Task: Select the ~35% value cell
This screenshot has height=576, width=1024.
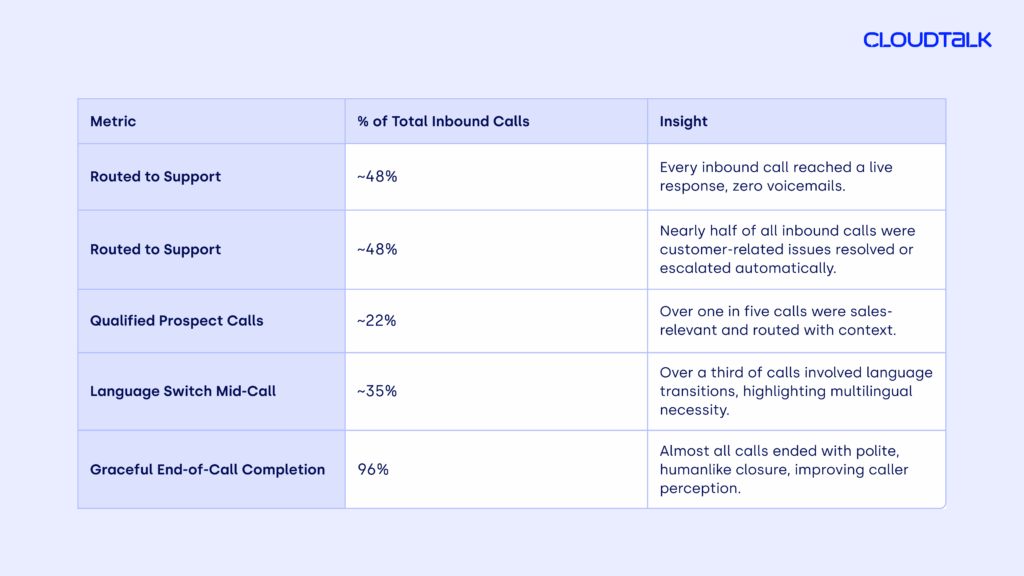Action: [x=377, y=391]
